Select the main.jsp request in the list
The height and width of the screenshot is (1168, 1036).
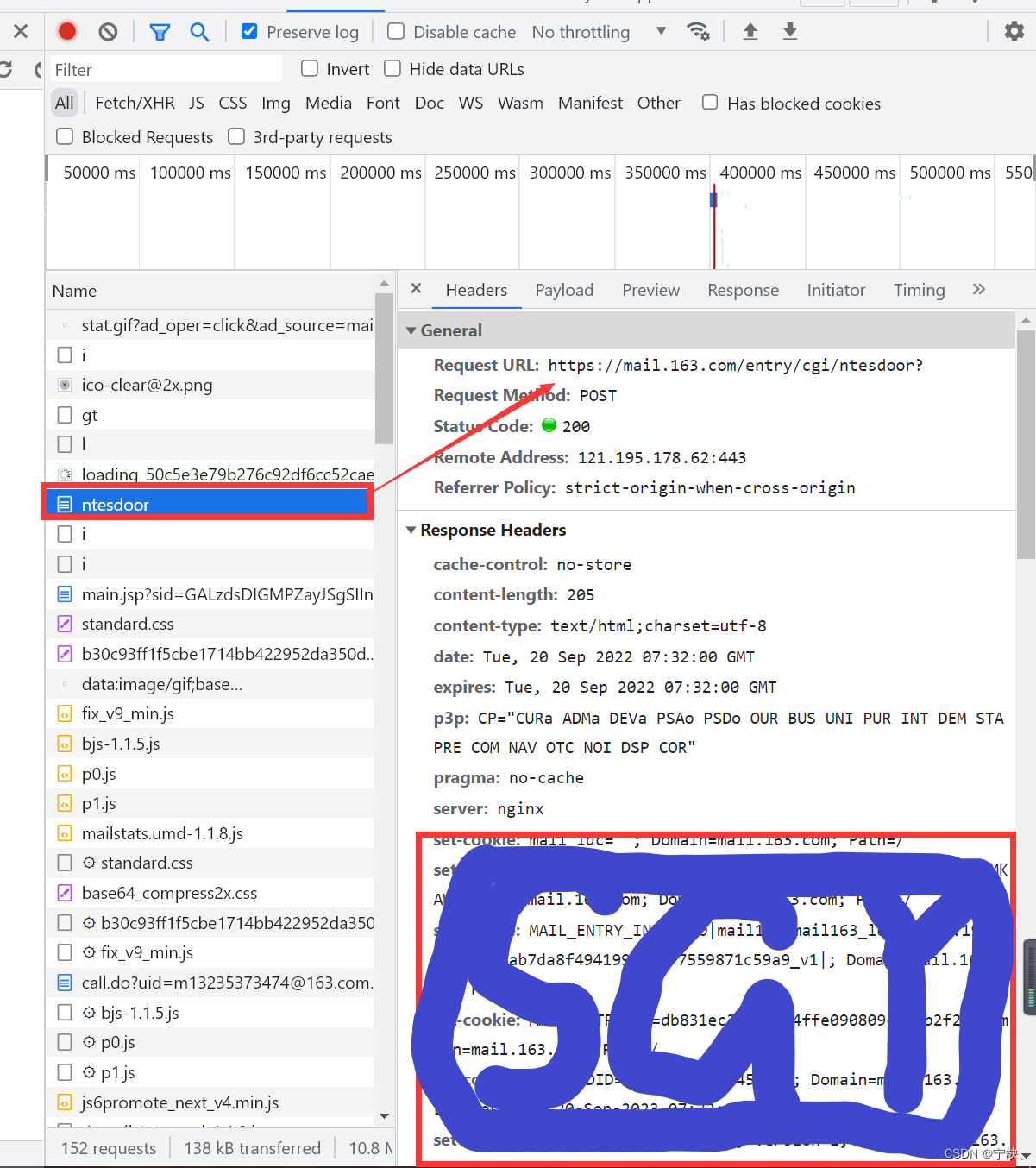point(207,593)
